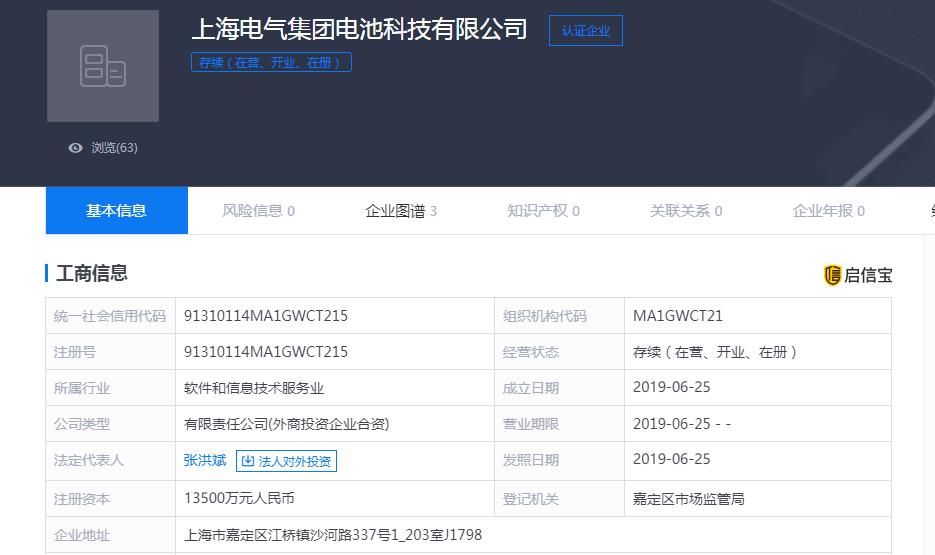Click the value 嘉定区市场监管局
The width and height of the screenshot is (935, 555).
689,499
